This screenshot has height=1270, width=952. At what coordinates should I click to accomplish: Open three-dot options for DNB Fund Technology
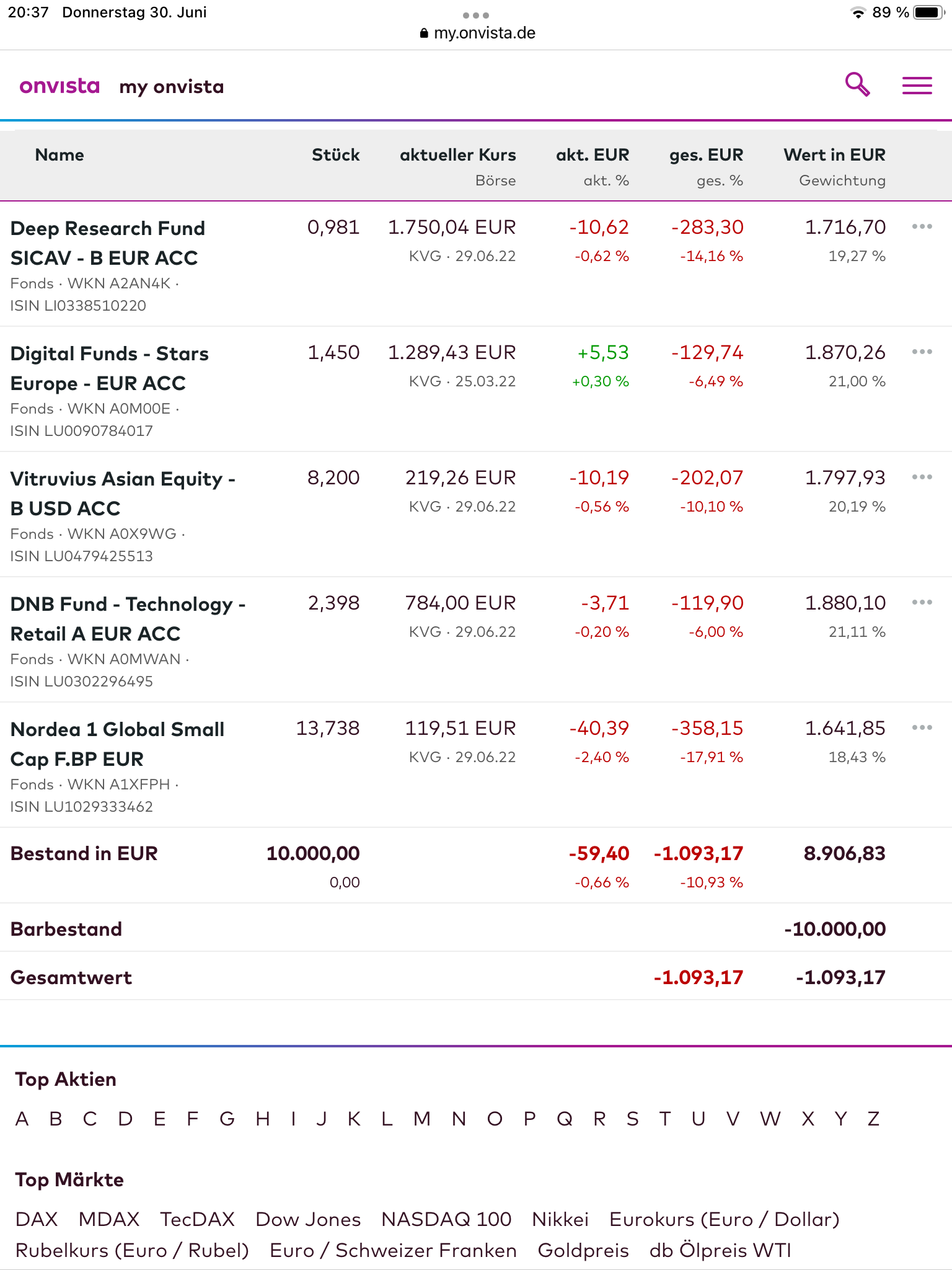pyautogui.click(x=922, y=603)
